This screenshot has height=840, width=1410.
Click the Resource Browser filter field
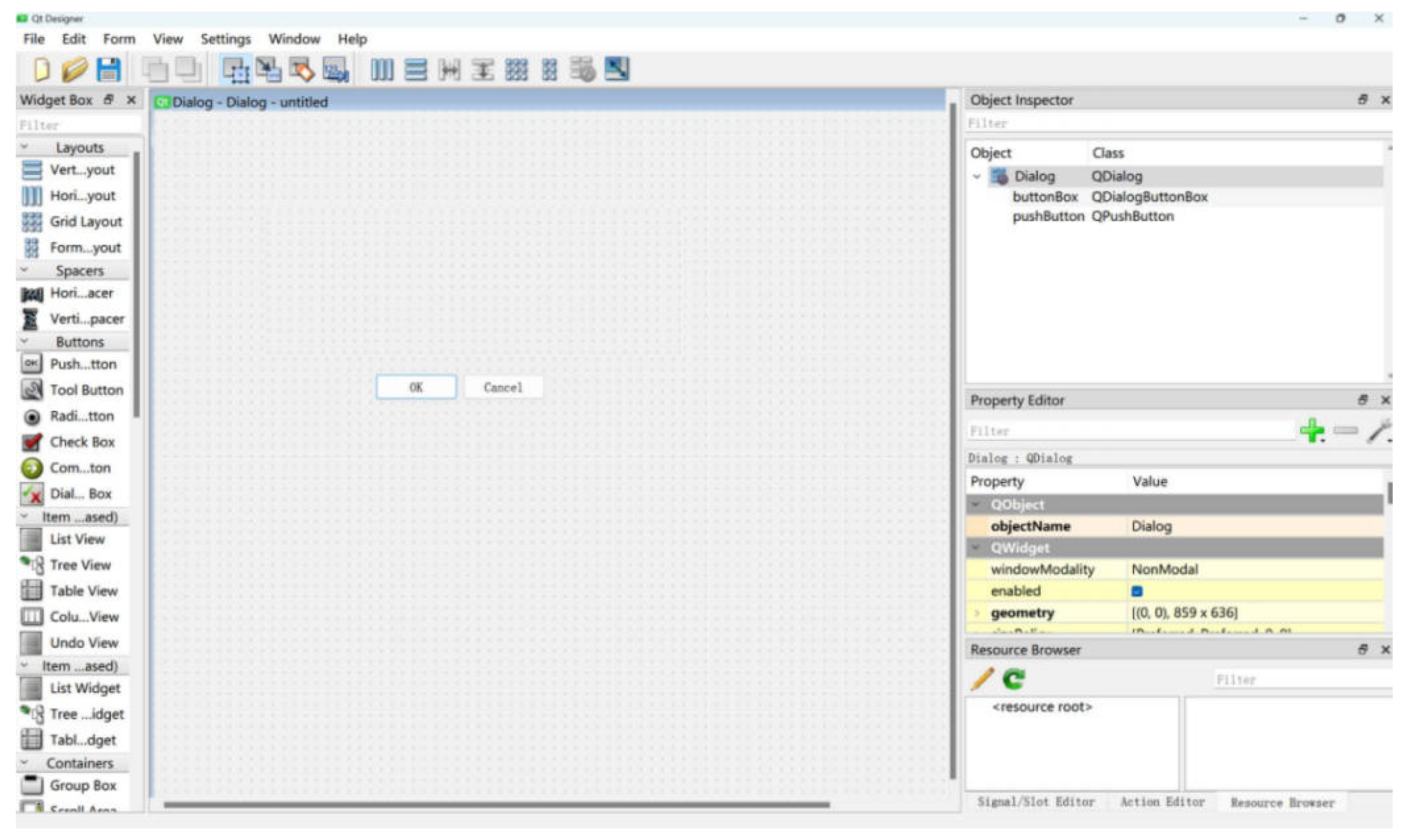1302,679
